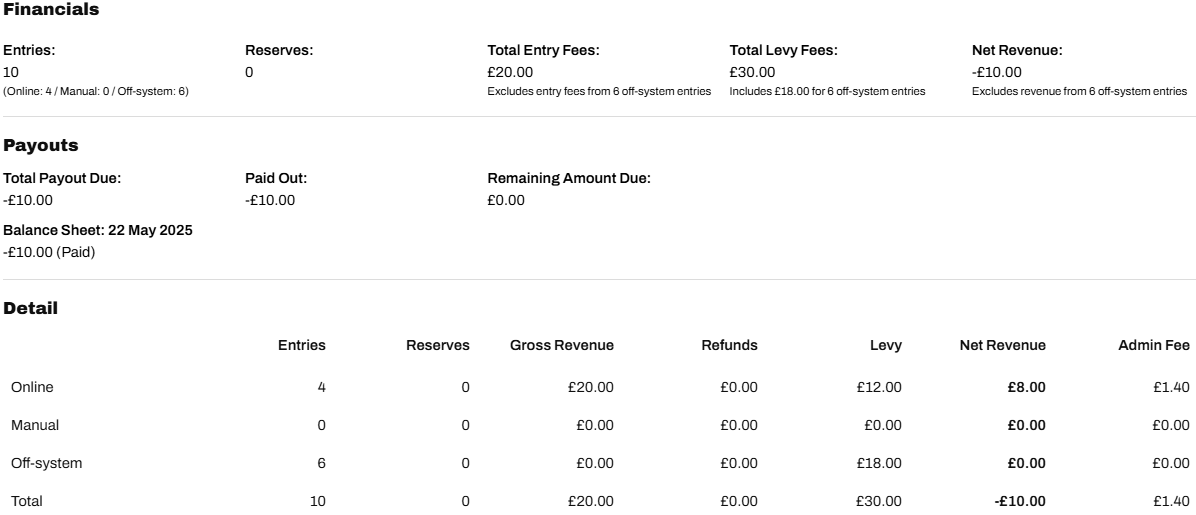Select the -£10.00 (Paid) balance status

point(49,252)
